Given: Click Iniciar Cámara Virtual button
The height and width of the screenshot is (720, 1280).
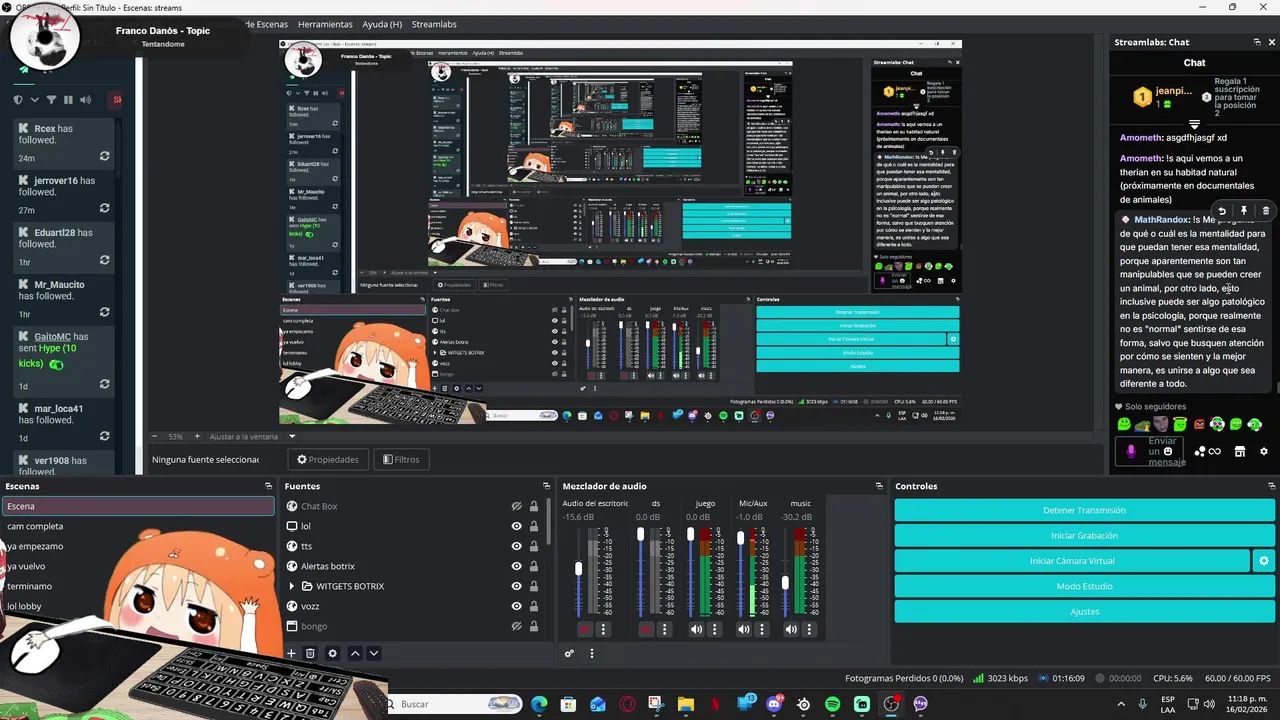Looking at the screenshot, I should [x=1072, y=561].
